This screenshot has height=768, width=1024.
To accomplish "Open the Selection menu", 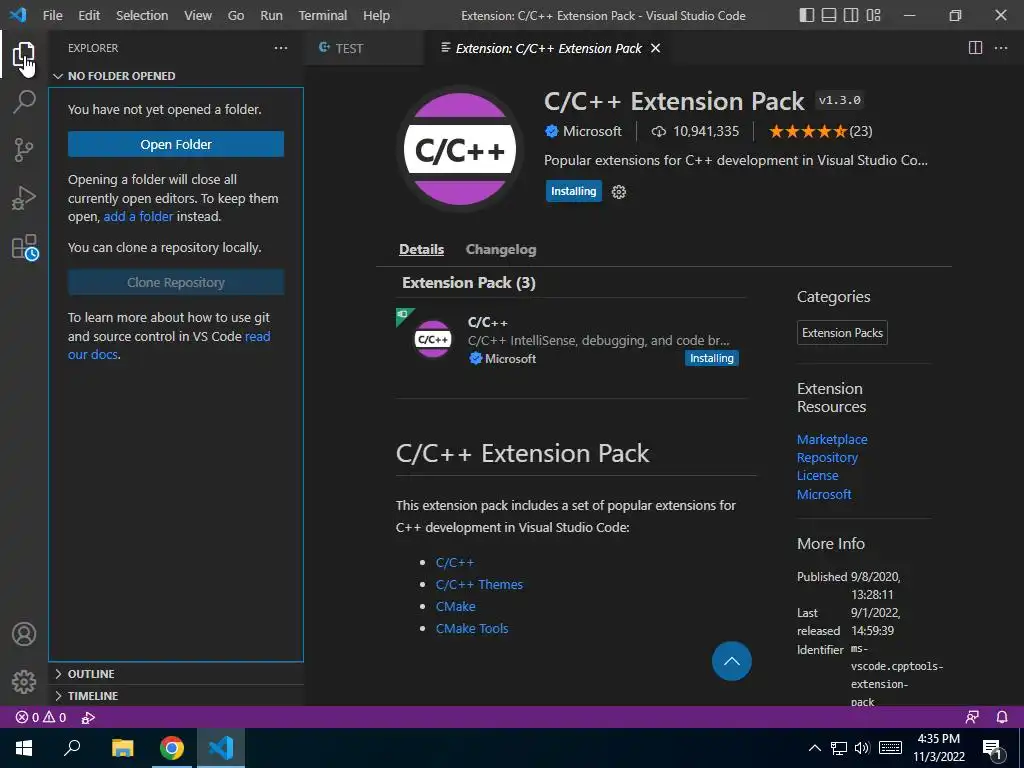I will (142, 15).
